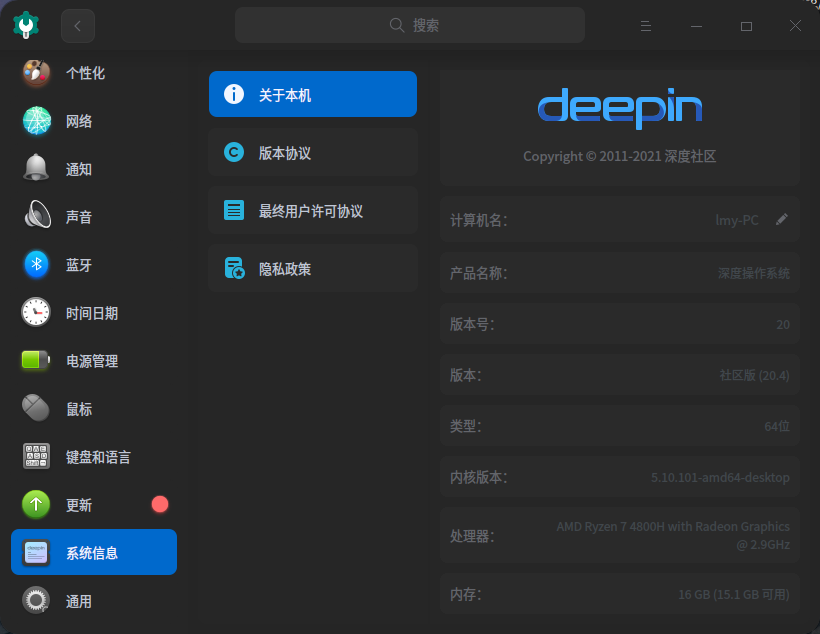Select the 蓝牙 label
820x634 pixels.
click(x=79, y=265)
